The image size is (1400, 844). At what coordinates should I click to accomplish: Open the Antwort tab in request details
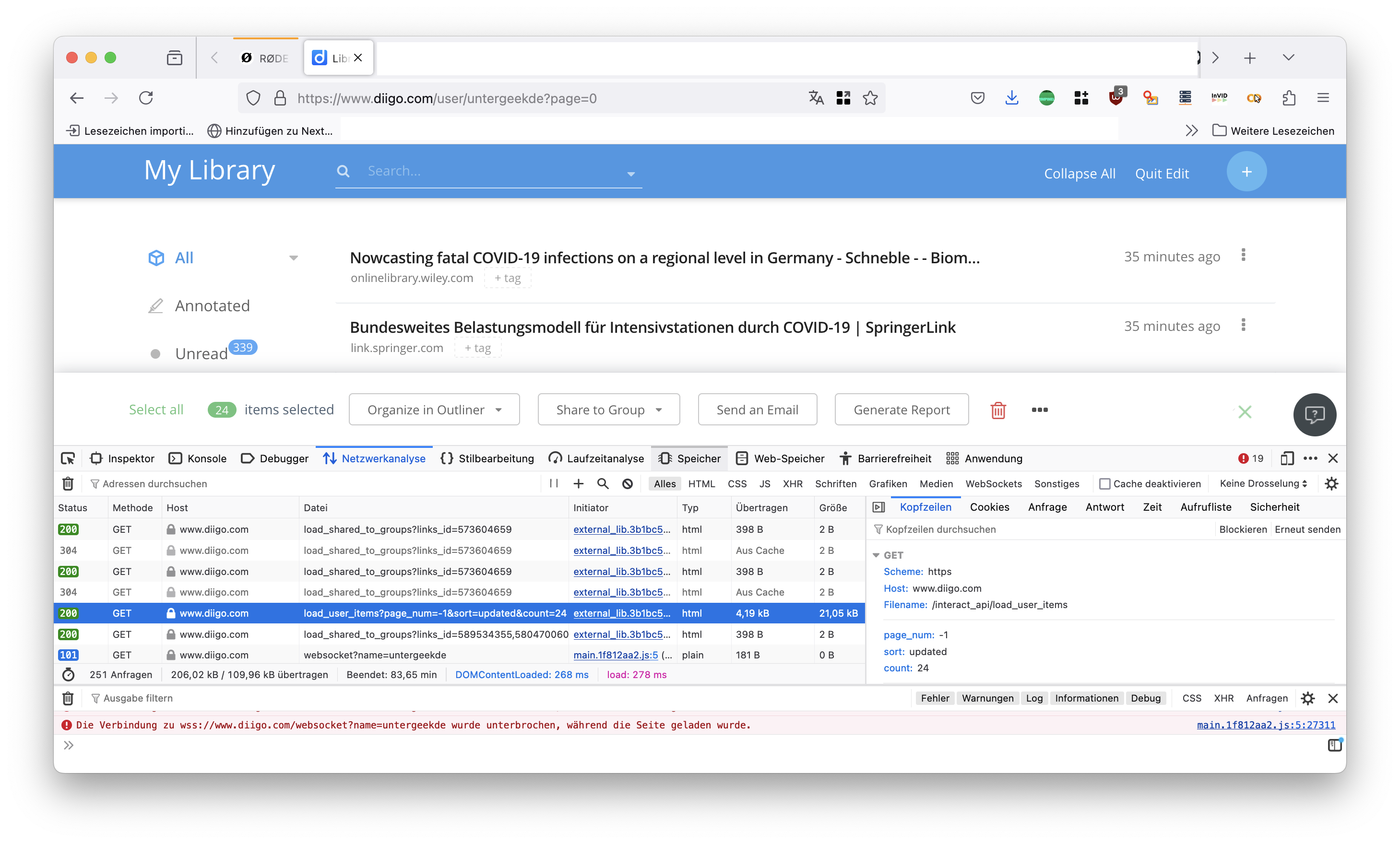[1104, 506]
